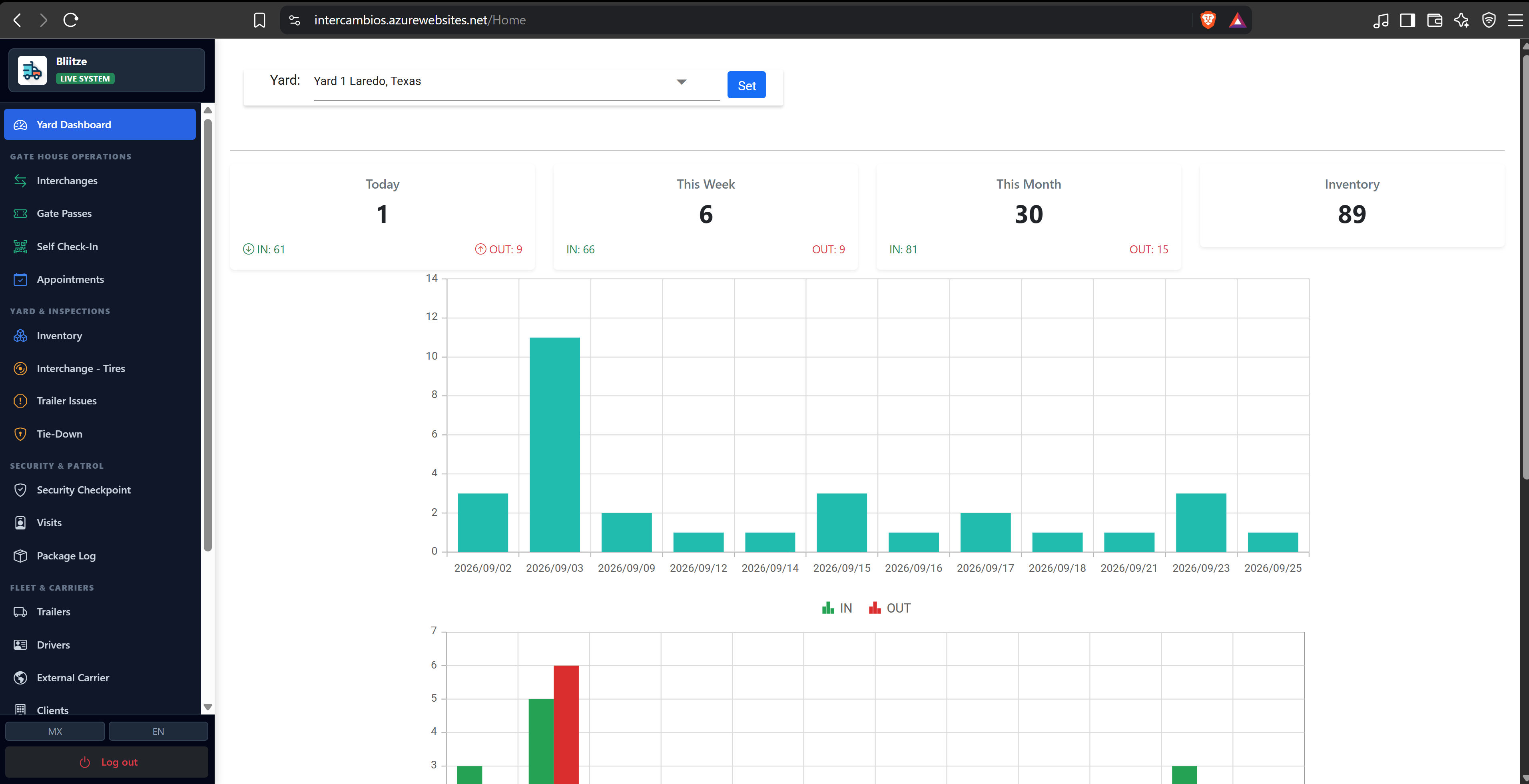Screen dimensions: 1529x784
Task: Click the main page vertical scrollbar
Action: [1525, 267]
